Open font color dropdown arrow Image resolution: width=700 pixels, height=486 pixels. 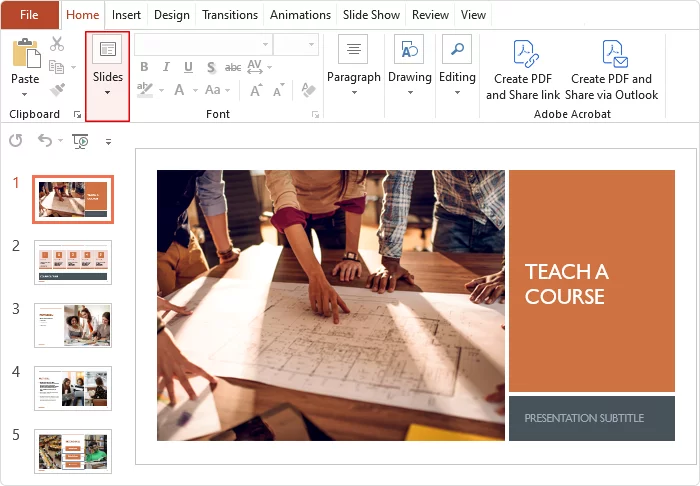[x=195, y=90]
